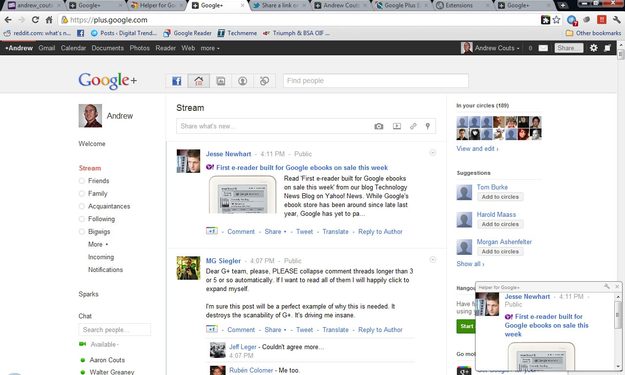Open the browser home page
The height and width of the screenshot is (375, 625).
[49, 20]
